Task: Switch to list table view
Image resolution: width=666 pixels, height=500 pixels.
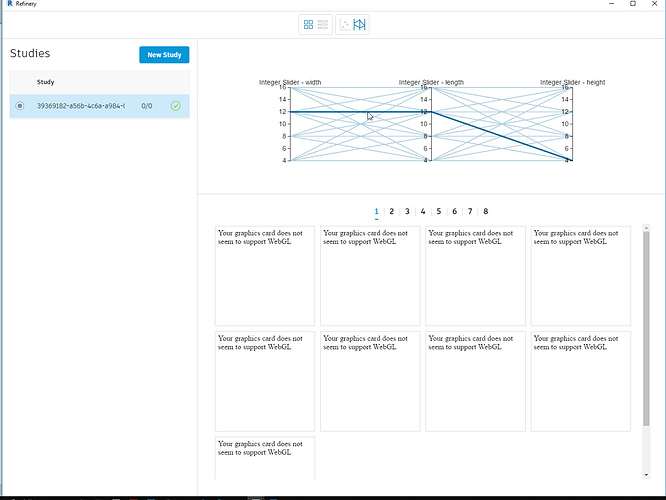Action: (x=323, y=25)
